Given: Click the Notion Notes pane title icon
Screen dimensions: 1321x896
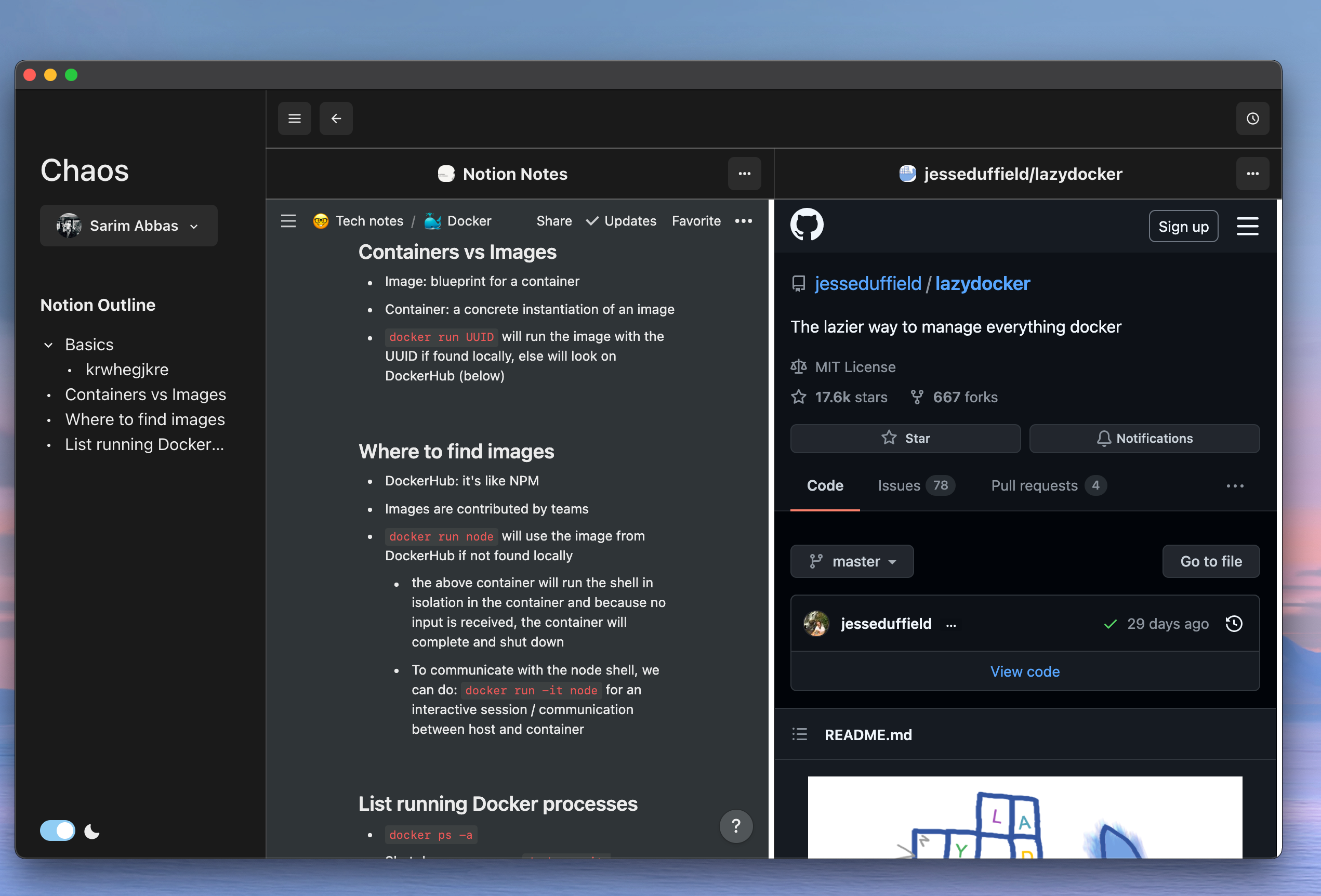Looking at the screenshot, I should coord(446,174).
